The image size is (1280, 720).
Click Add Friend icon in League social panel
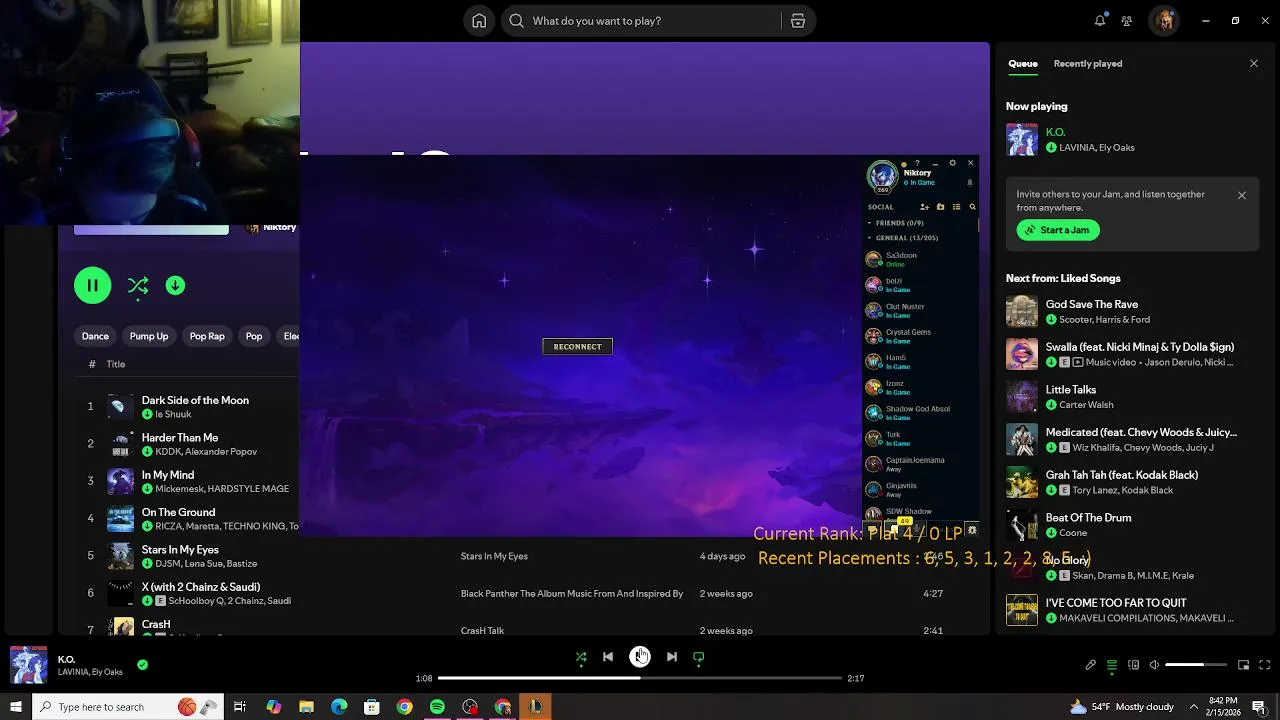click(x=924, y=207)
